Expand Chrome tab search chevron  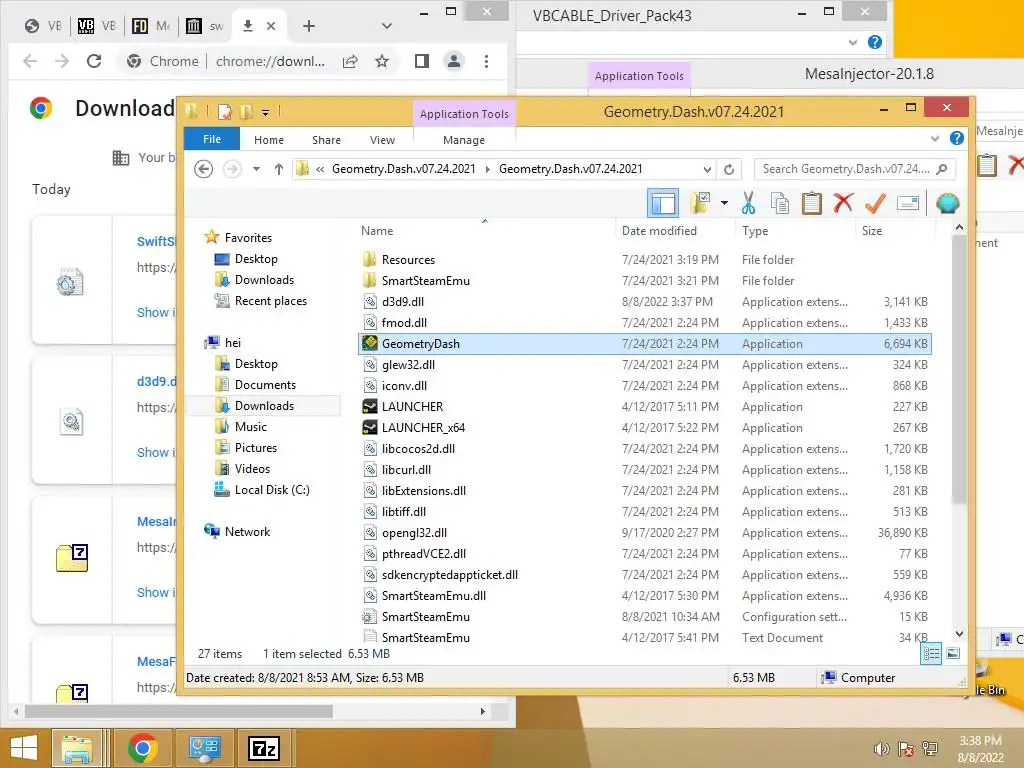tap(387, 26)
